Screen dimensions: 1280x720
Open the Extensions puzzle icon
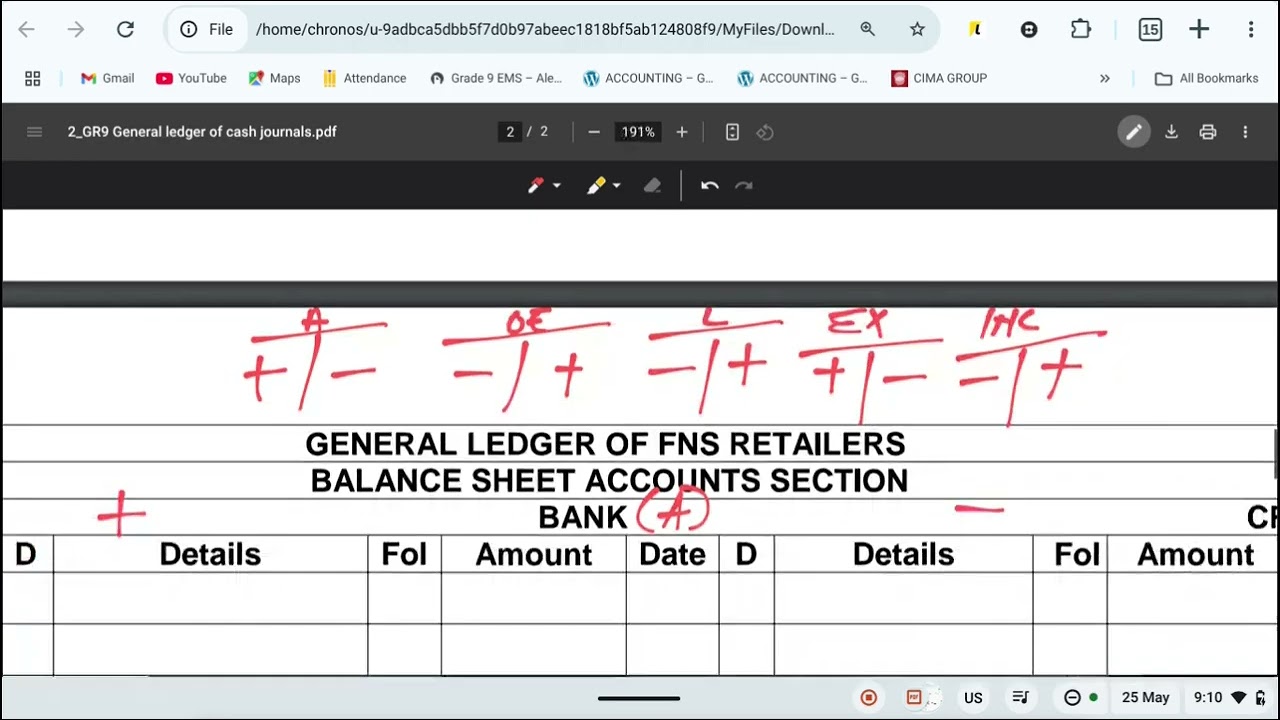[x=1080, y=30]
